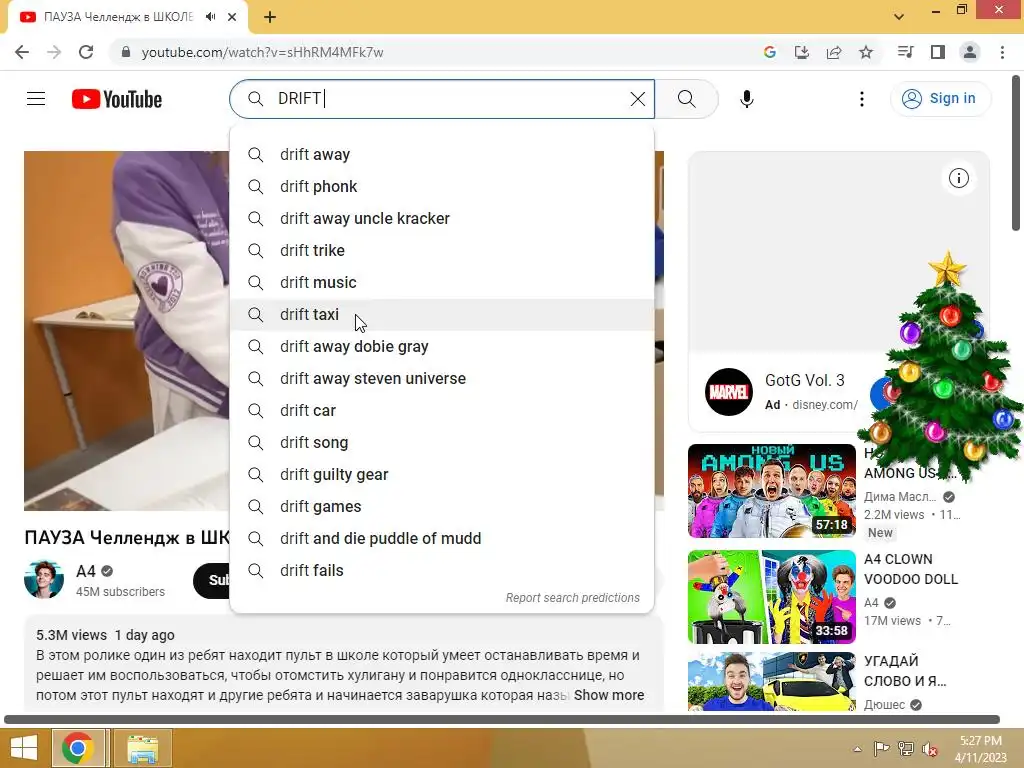Viewport: 1024px width, 768px height.
Task: Mute the tab via speaker icon
Action: 210,17
